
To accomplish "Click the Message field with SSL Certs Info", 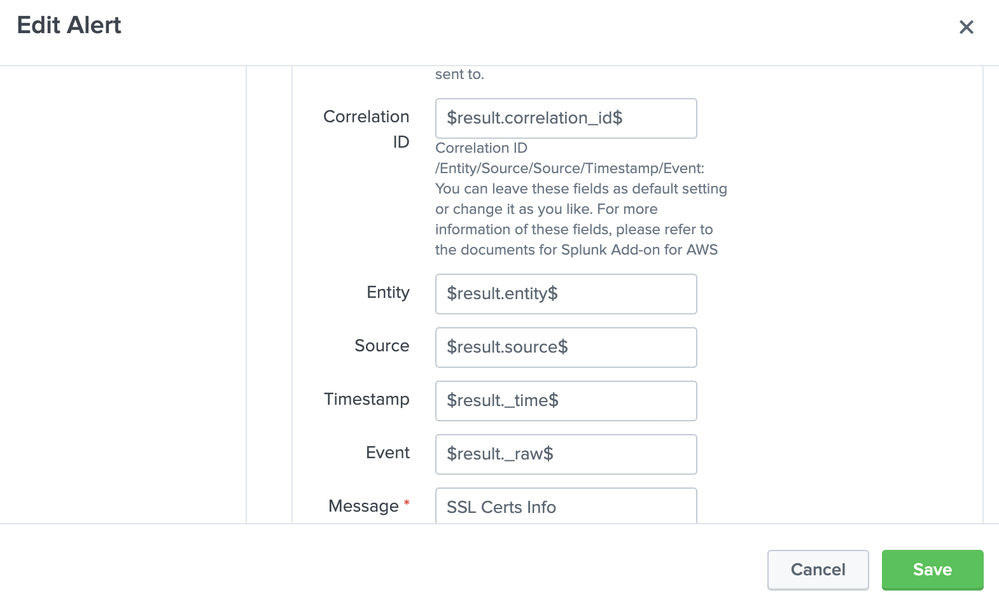I will (x=566, y=506).
